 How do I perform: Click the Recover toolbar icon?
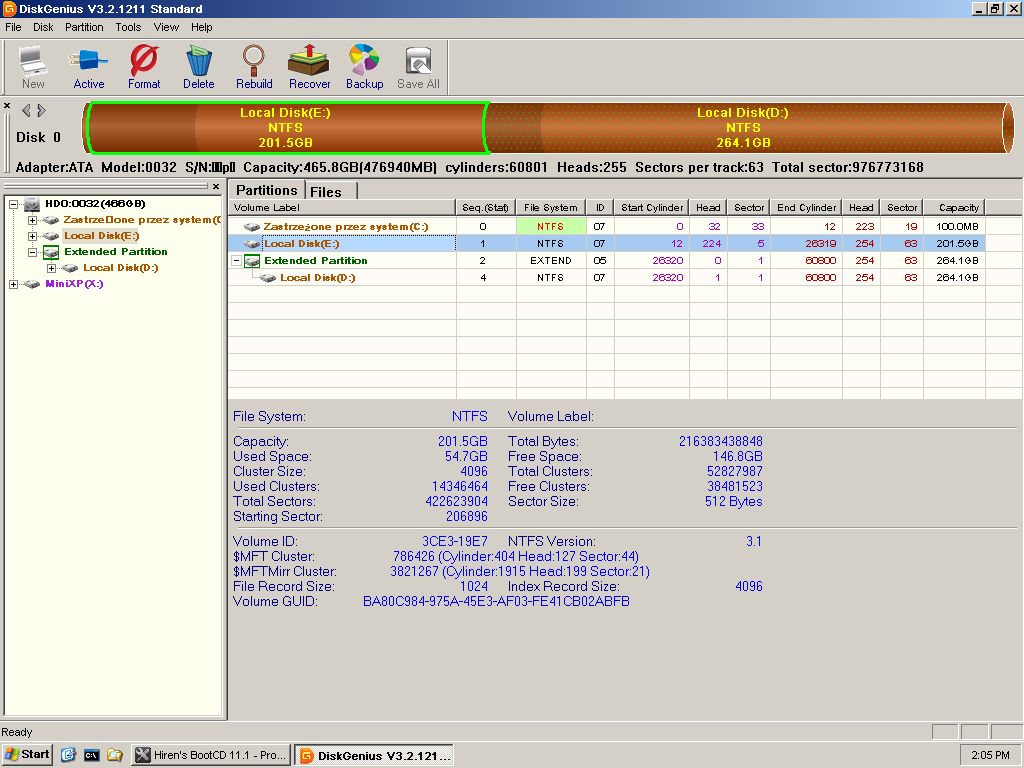(x=310, y=67)
